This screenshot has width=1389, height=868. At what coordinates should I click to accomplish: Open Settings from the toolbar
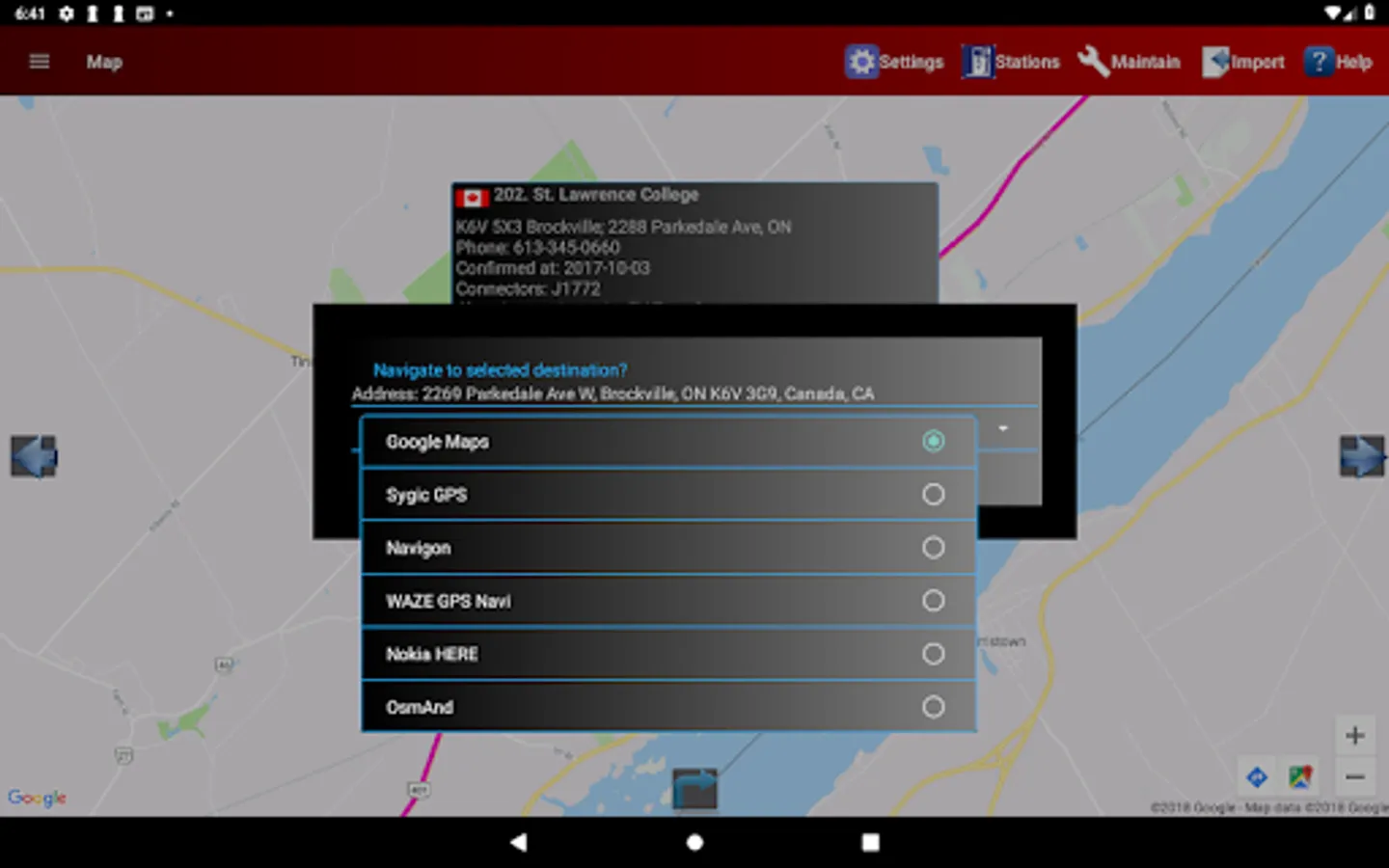pos(894,62)
